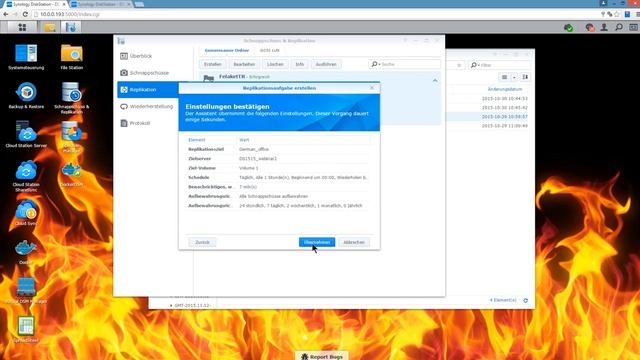Launch Cloud Station Server desktop icon
This screenshot has height=360, width=640.
click(26, 135)
